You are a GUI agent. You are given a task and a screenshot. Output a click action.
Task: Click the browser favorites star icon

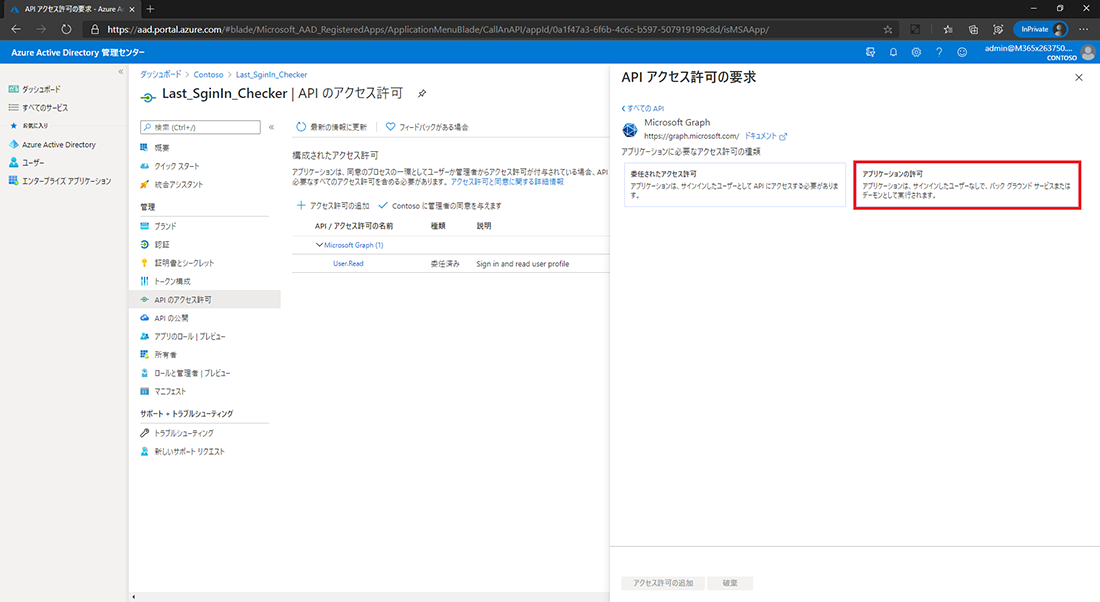tap(888, 29)
